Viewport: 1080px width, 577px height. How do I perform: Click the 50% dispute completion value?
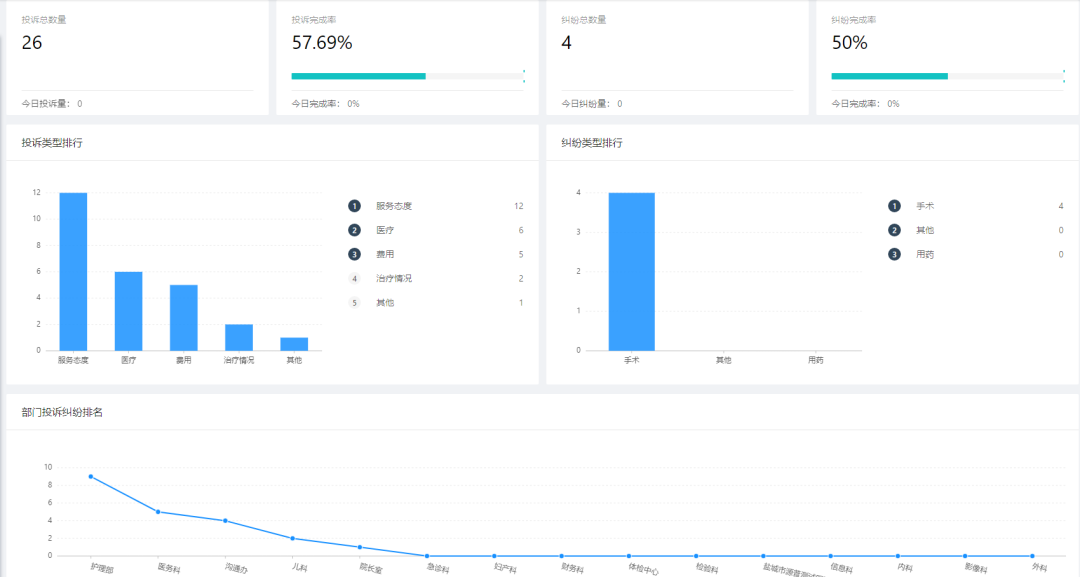849,43
